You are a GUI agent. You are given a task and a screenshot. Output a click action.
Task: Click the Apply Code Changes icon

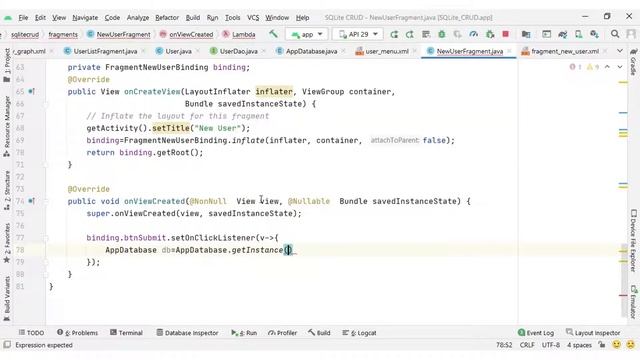click(x=410, y=34)
